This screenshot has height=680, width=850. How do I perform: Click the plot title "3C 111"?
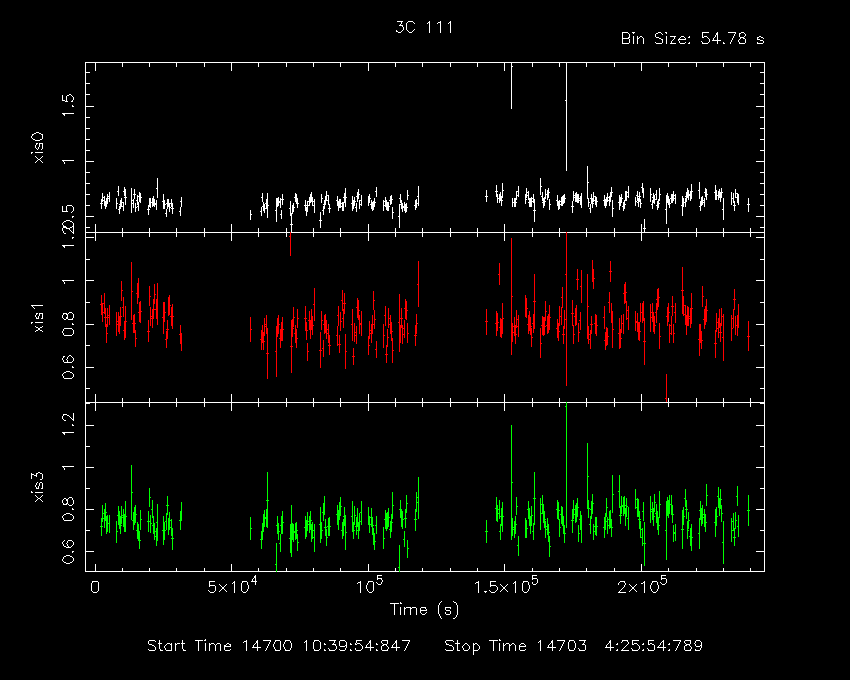[424, 27]
